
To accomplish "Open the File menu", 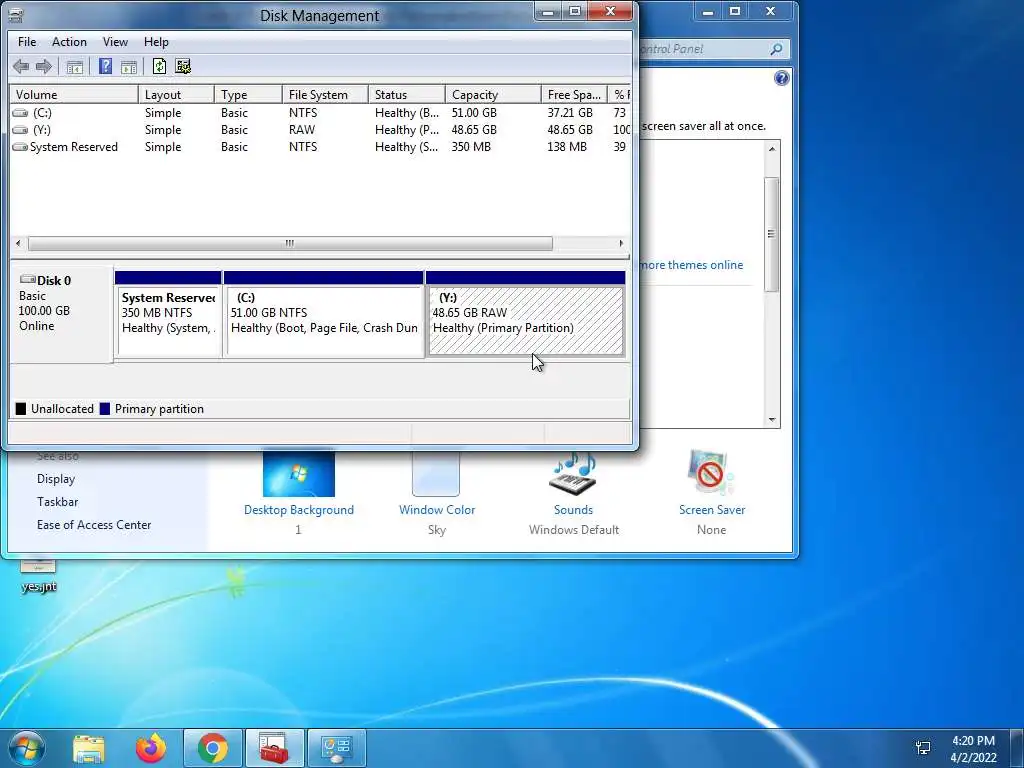I will tap(27, 42).
